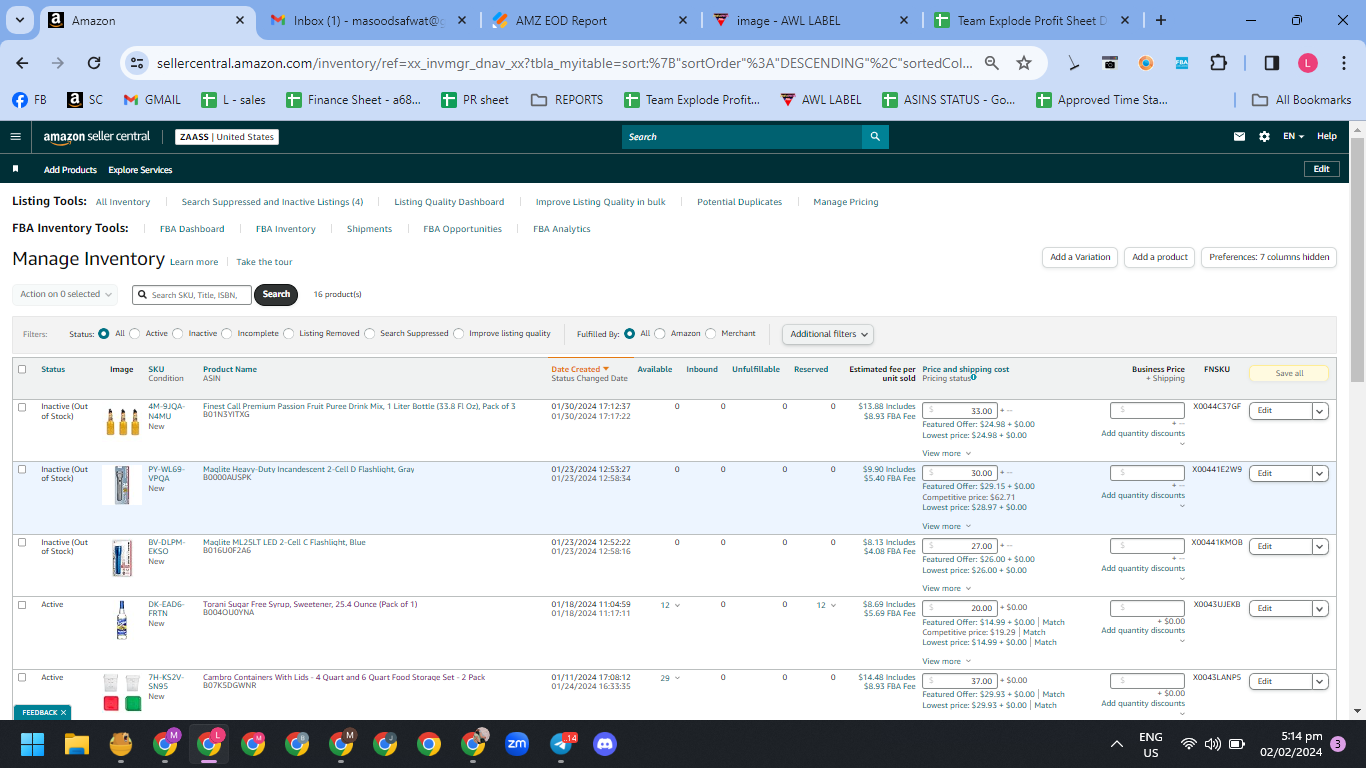The image size is (1366, 768).
Task: Expand the Available 29 dropdown for Cambro Containers
Action: coord(669,678)
